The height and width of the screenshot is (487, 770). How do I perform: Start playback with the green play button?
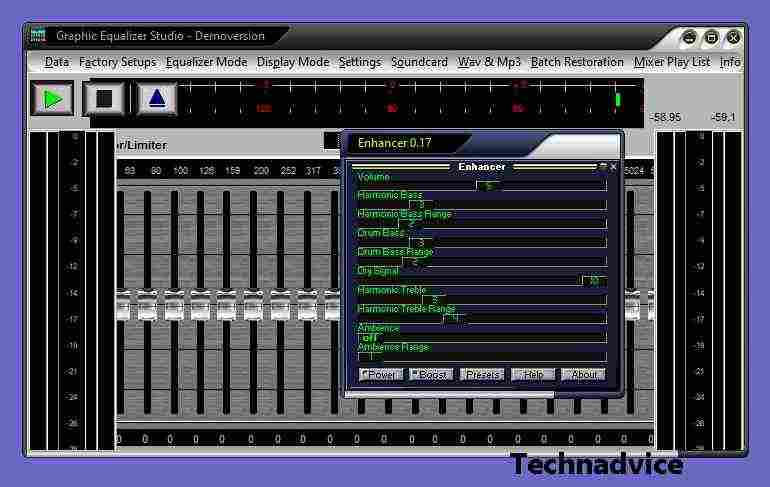pos(53,99)
